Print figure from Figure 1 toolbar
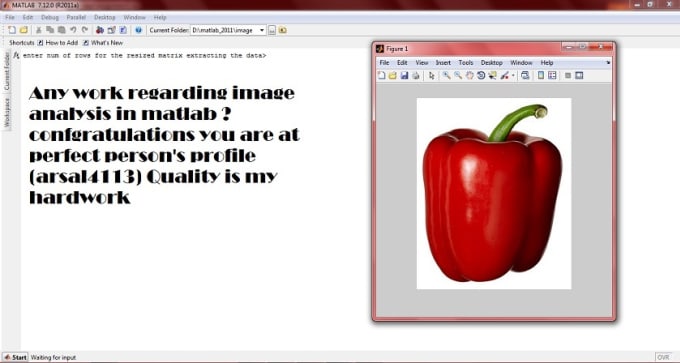680x363 pixels. (416, 75)
